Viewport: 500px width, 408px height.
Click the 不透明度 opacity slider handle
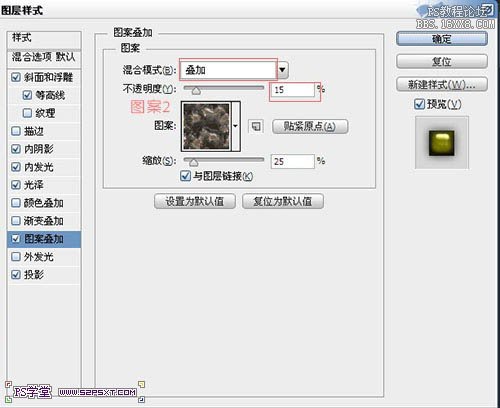[196, 90]
